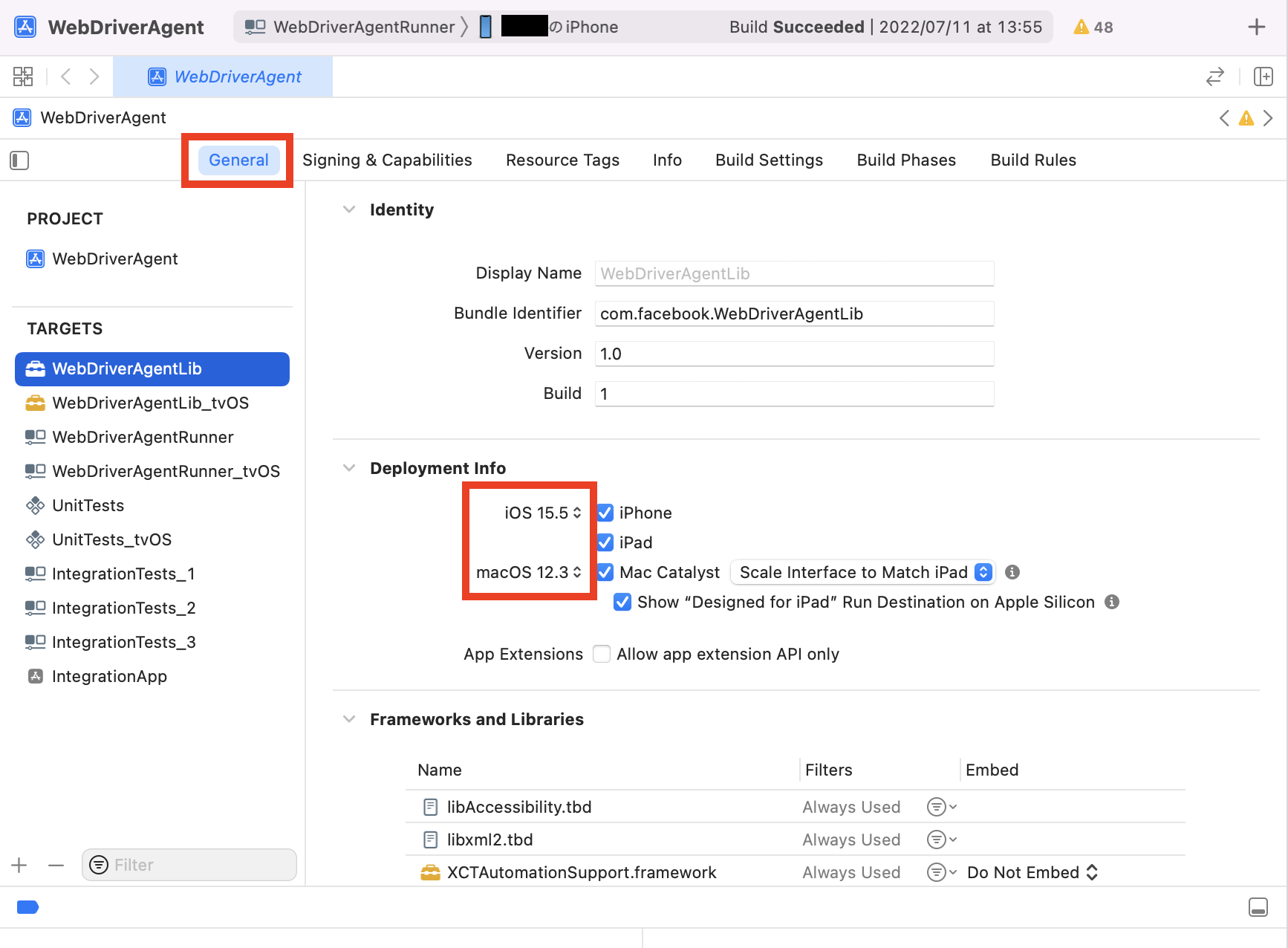The height and width of the screenshot is (948, 1288).
Task: Jump to next issue chevron
Action: click(x=1268, y=118)
